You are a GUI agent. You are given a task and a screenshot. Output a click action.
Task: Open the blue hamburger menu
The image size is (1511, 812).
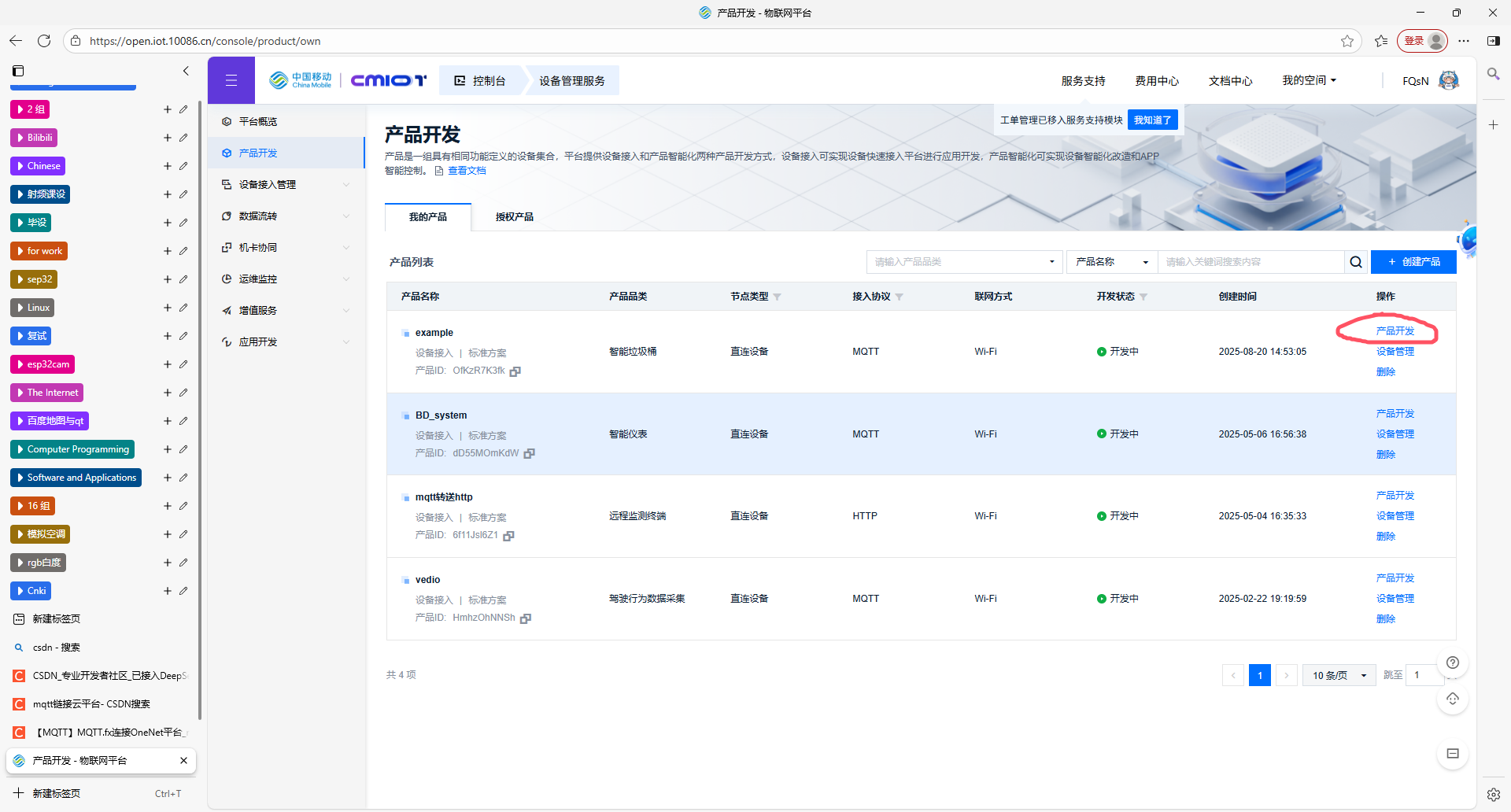[x=231, y=79]
